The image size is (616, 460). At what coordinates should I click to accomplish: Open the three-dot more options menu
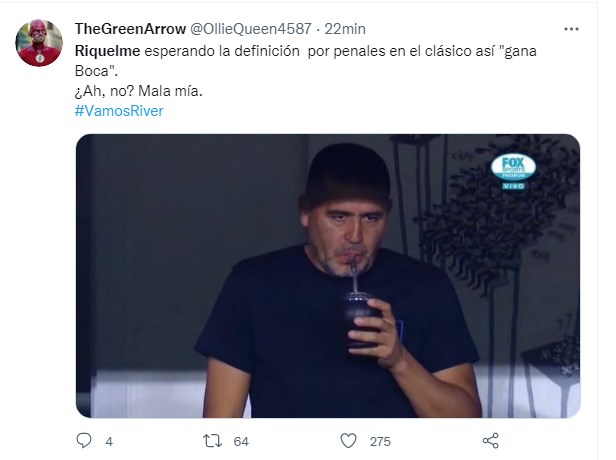[570, 30]
